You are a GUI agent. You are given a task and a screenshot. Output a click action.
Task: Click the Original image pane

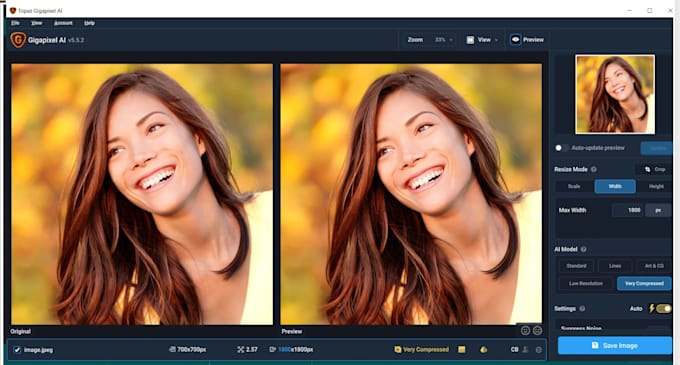(x=142, y=194)
